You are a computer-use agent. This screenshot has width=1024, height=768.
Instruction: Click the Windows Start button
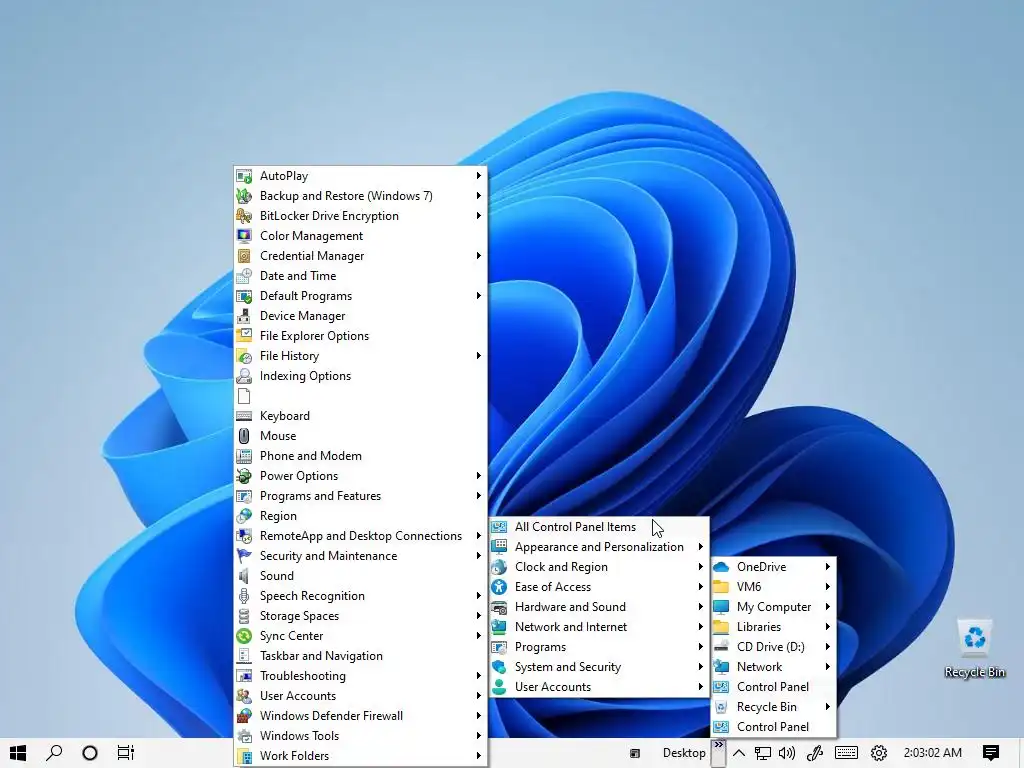18,753
